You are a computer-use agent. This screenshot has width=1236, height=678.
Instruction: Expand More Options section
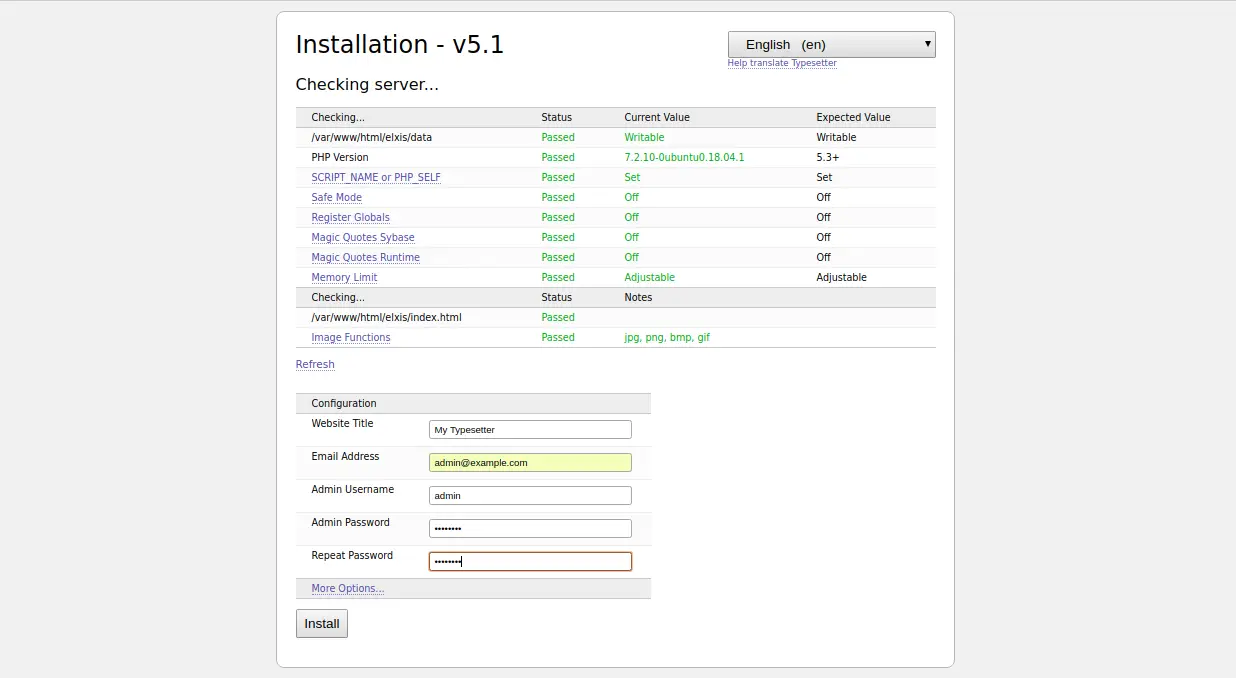tap(347, 588)
